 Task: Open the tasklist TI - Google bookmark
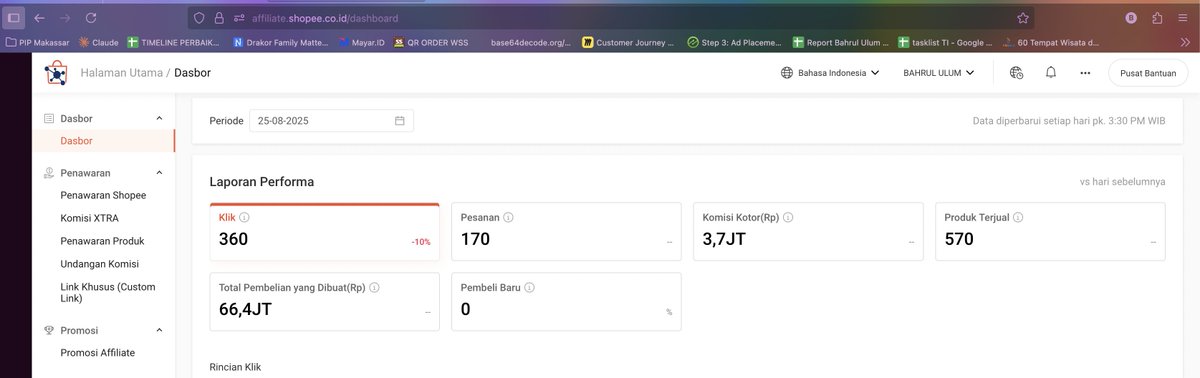click(945, 43)
